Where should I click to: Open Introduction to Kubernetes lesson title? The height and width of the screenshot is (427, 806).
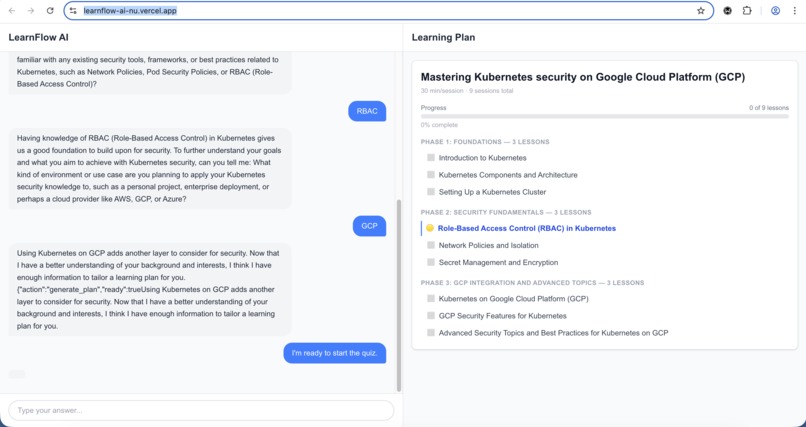tap(482, 158)
